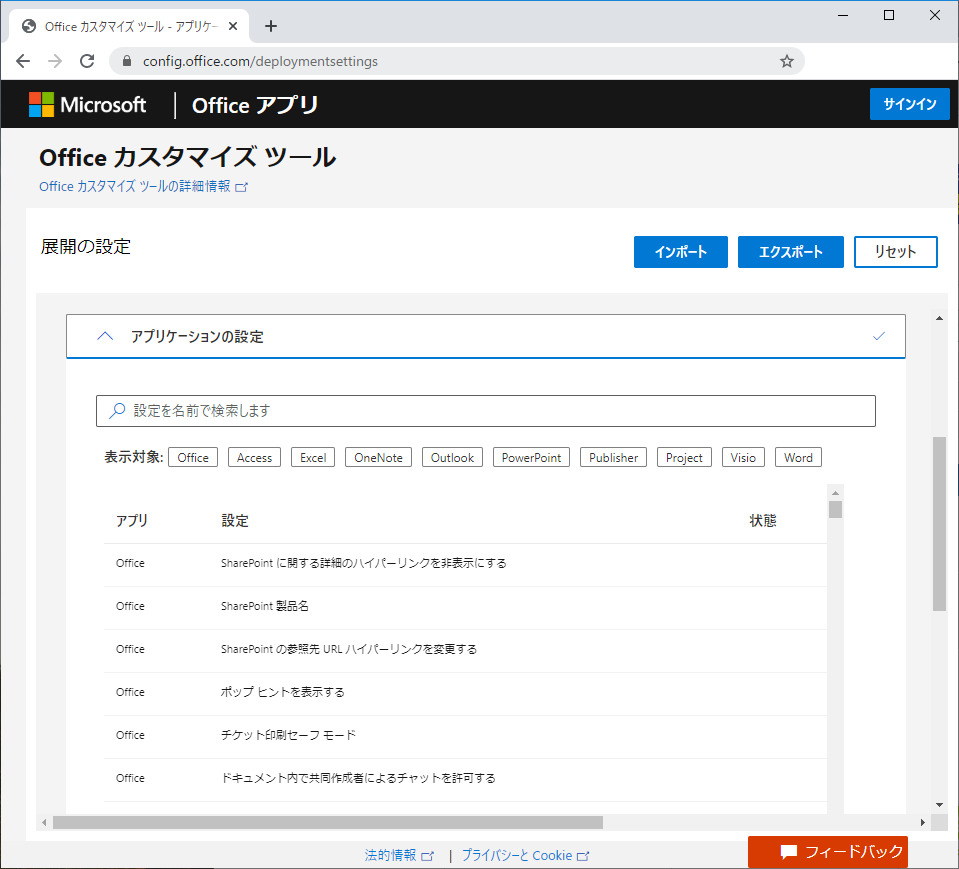
Task: Click the フィードバック button
Action: [828, 851]
